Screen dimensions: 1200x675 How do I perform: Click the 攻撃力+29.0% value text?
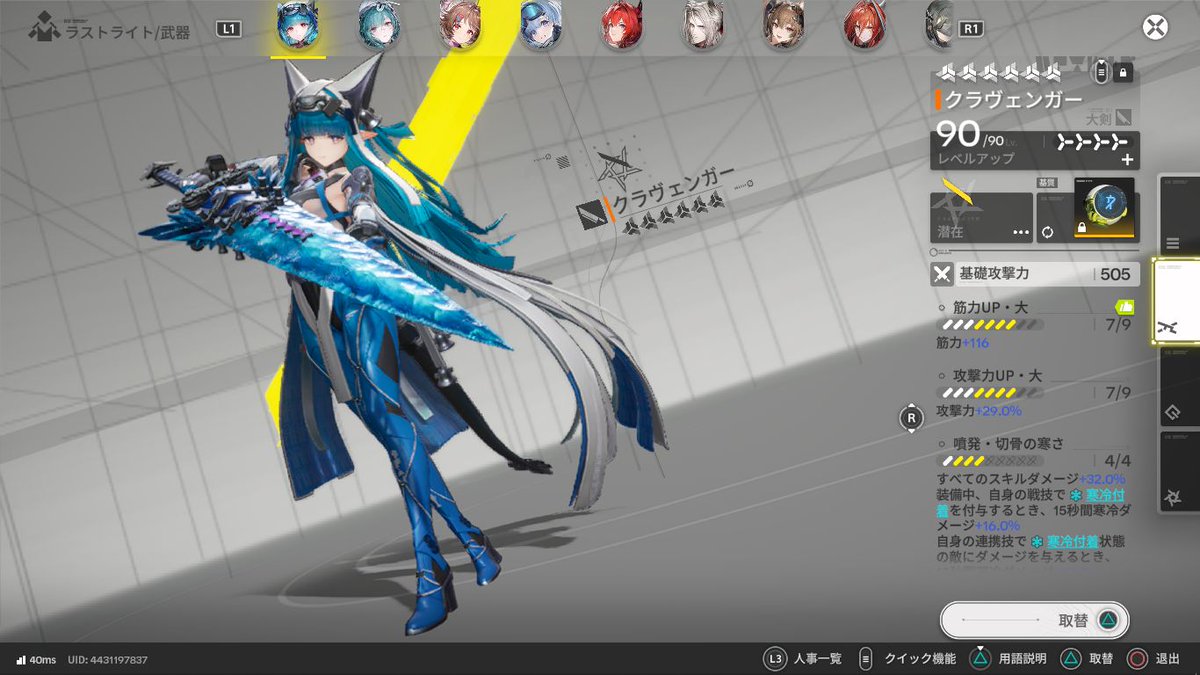[x=978, y=410]
